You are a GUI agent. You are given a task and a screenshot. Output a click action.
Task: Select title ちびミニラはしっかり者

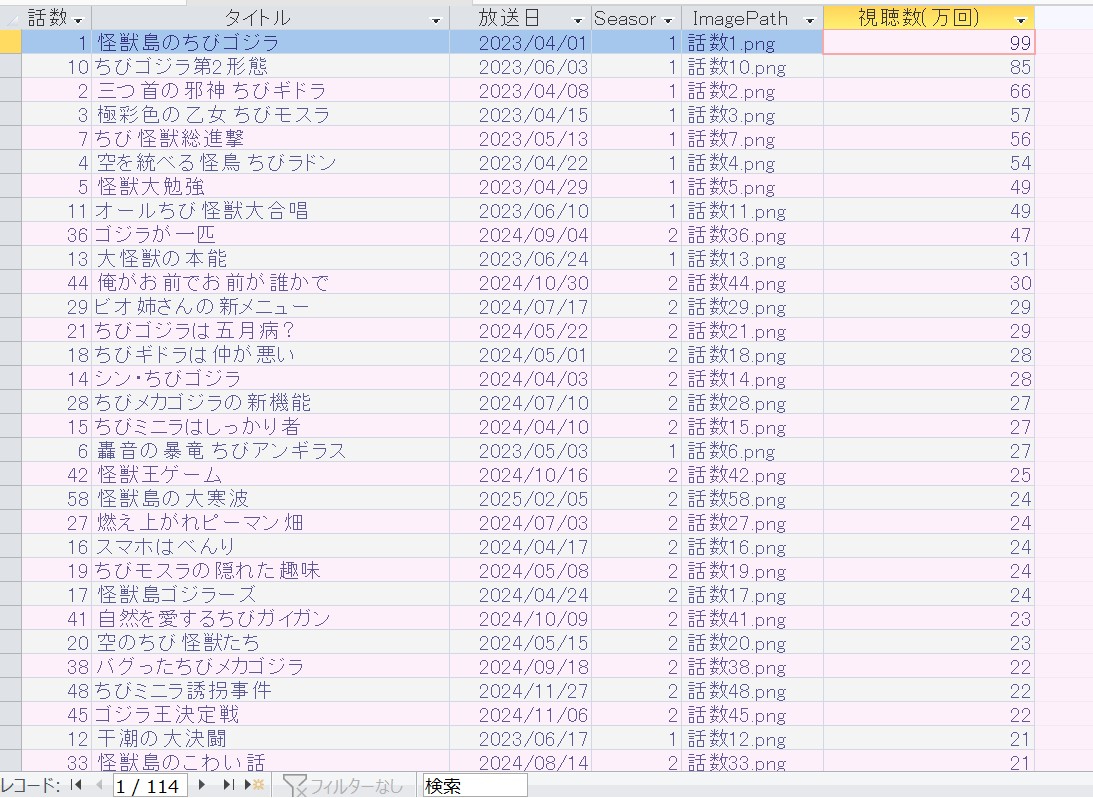[270, 427]
